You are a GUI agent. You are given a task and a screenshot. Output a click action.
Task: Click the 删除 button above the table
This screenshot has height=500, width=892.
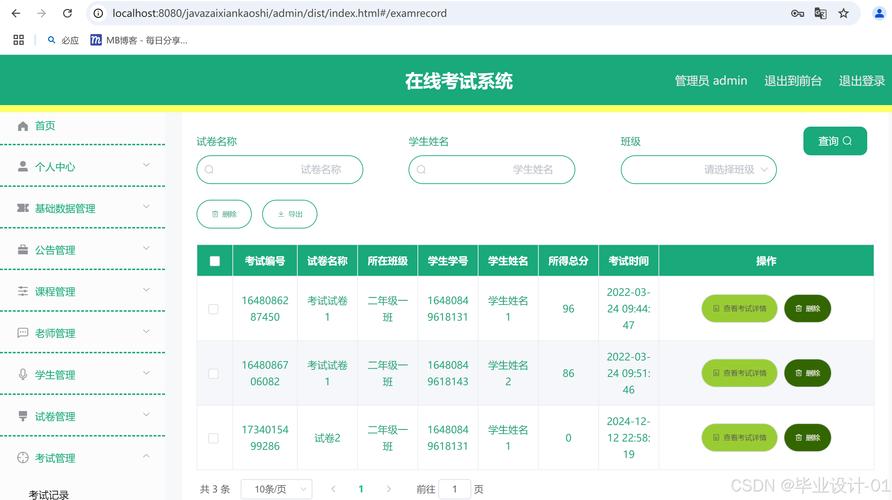click(224, 214)
